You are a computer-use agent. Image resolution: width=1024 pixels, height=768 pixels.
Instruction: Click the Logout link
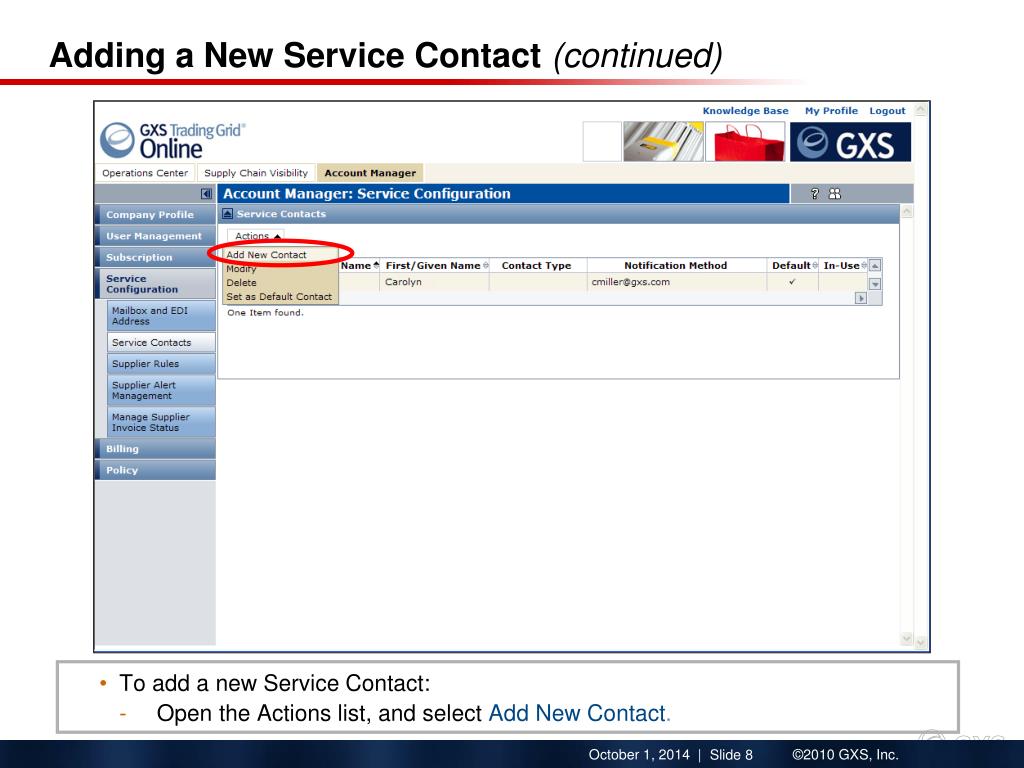pos(887,111)
